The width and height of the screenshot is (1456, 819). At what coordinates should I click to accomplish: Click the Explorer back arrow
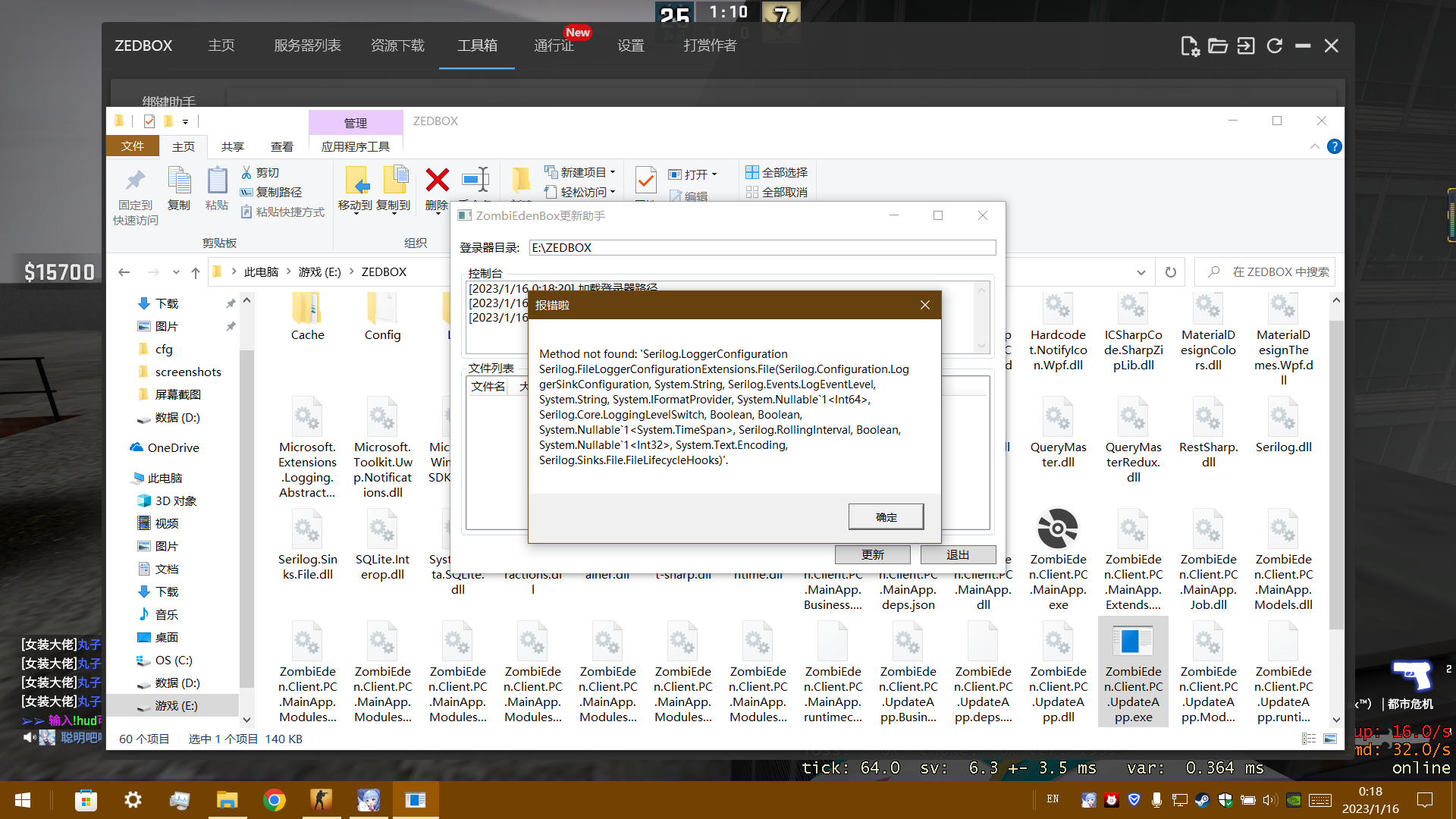coord(124,272)
